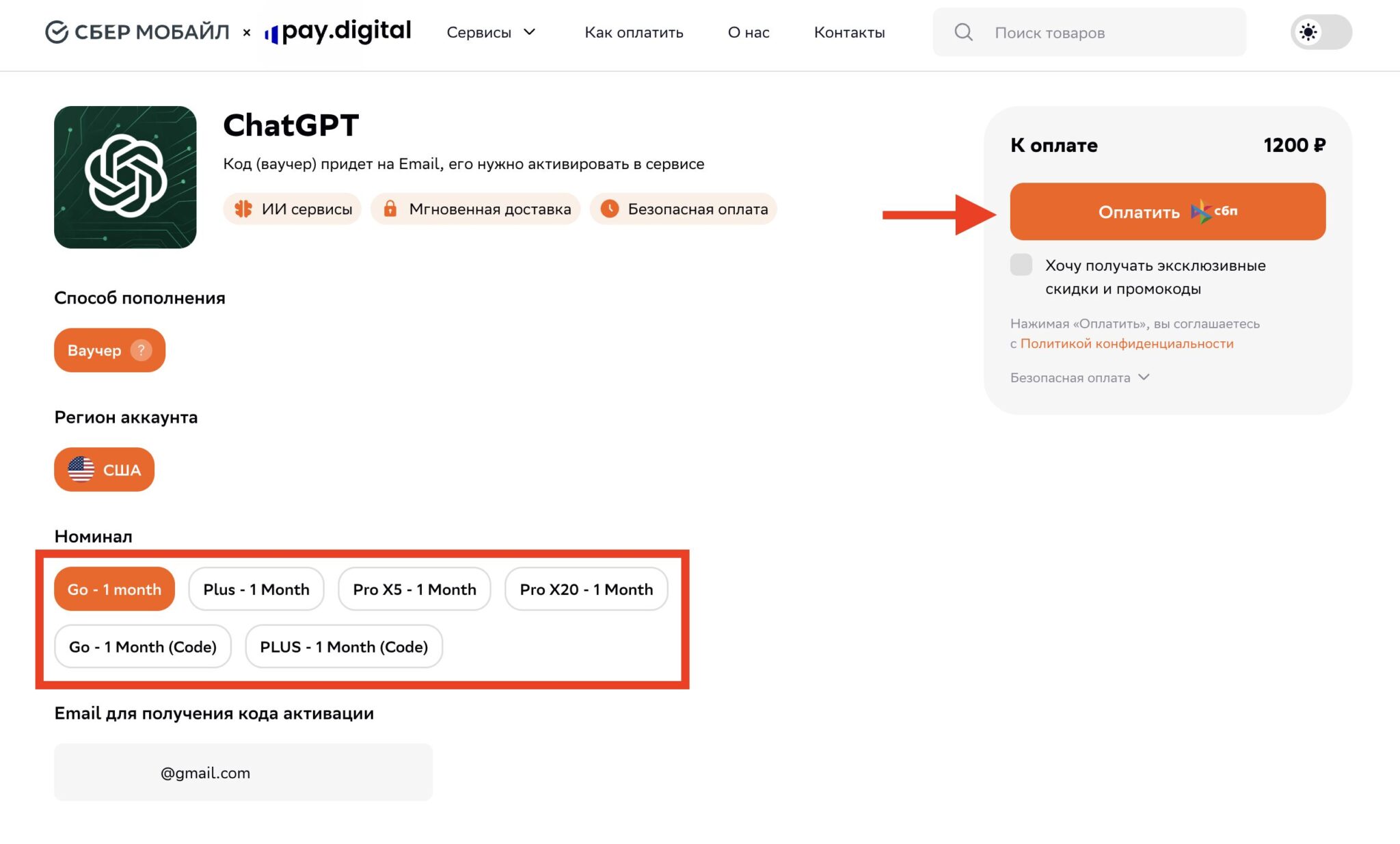Click the Sber Mobile logo
This screenshot has width=1400, height=844.
coord(137,32)
